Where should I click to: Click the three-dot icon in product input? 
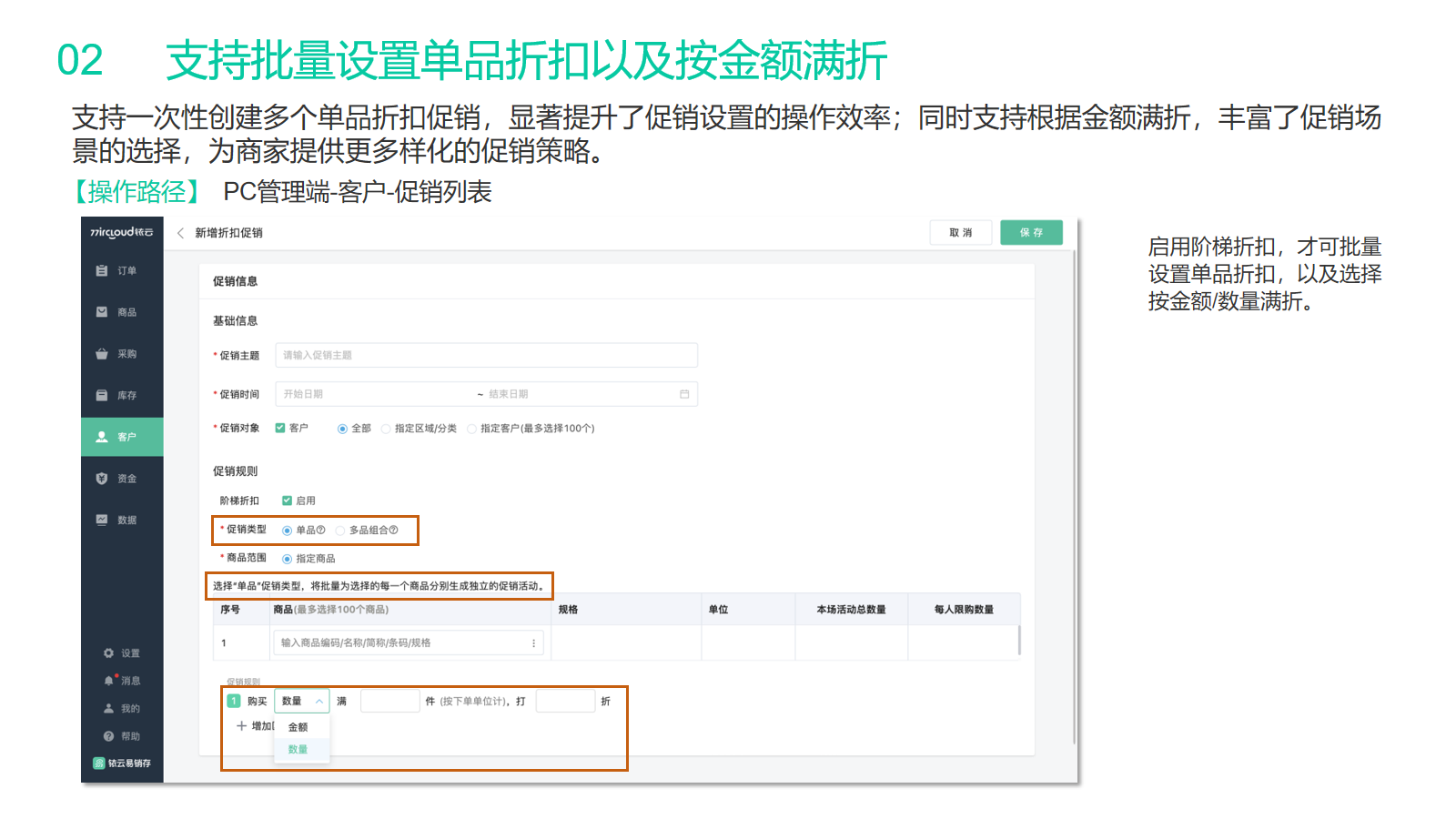pos(533,643)
